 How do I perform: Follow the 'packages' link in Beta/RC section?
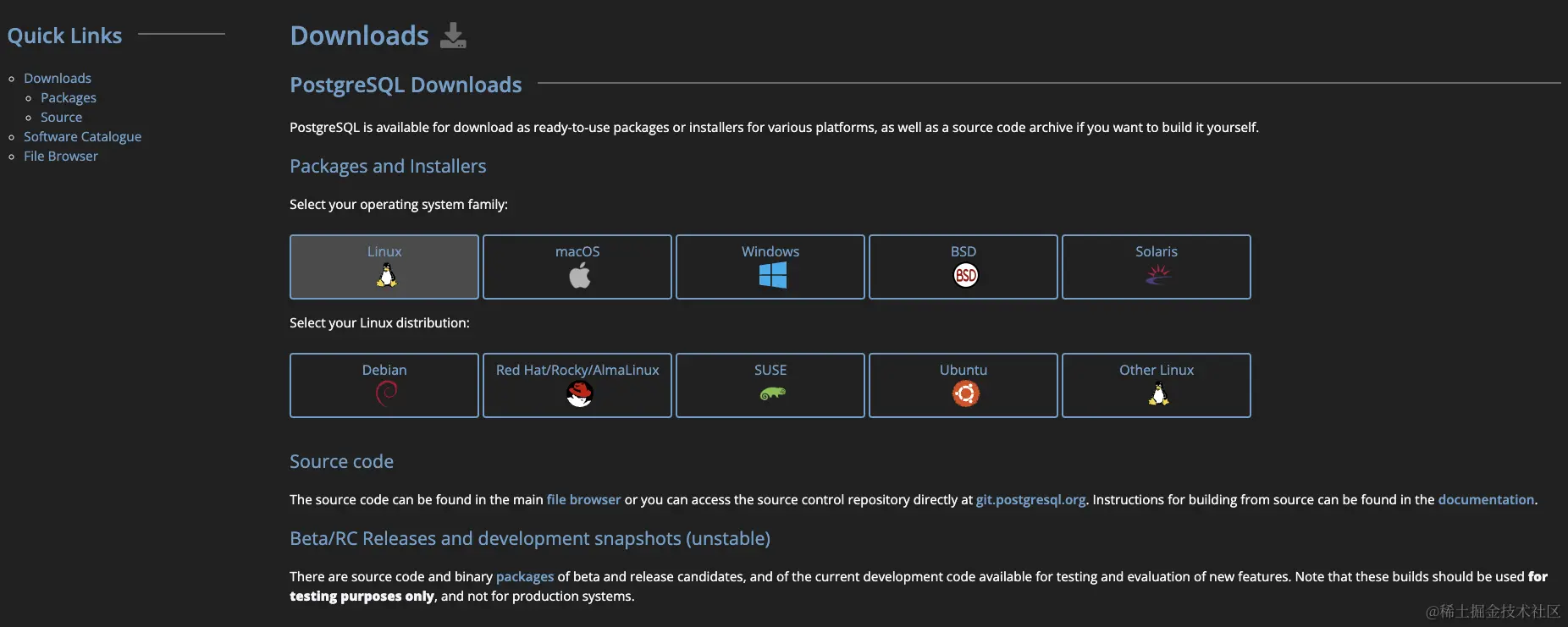525,576
